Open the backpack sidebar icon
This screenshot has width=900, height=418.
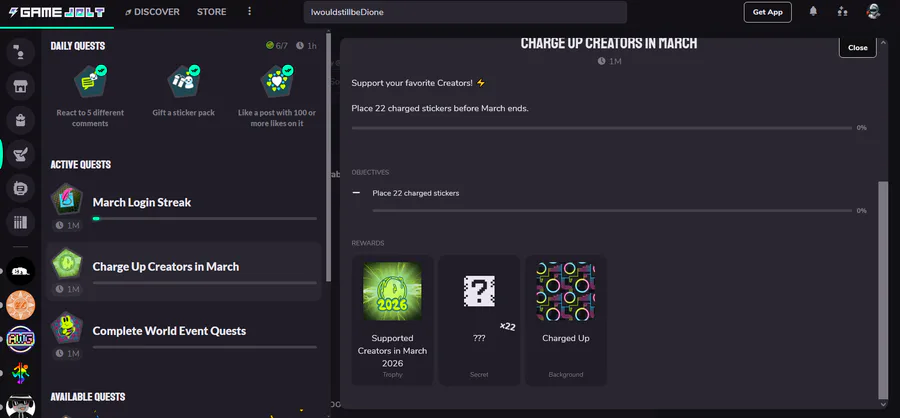coord(21,121)
